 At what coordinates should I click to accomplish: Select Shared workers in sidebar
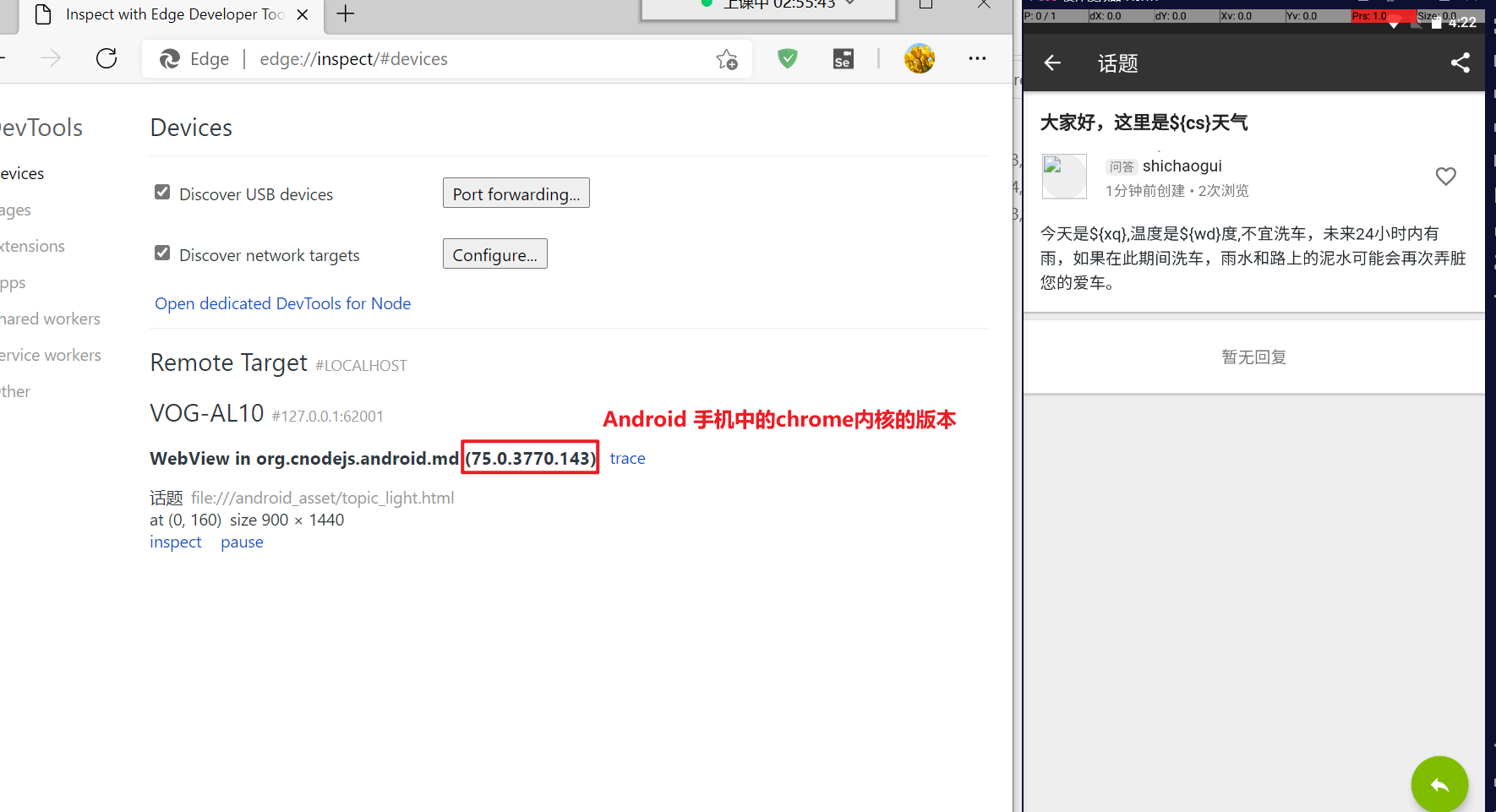[x=50, y=319]
